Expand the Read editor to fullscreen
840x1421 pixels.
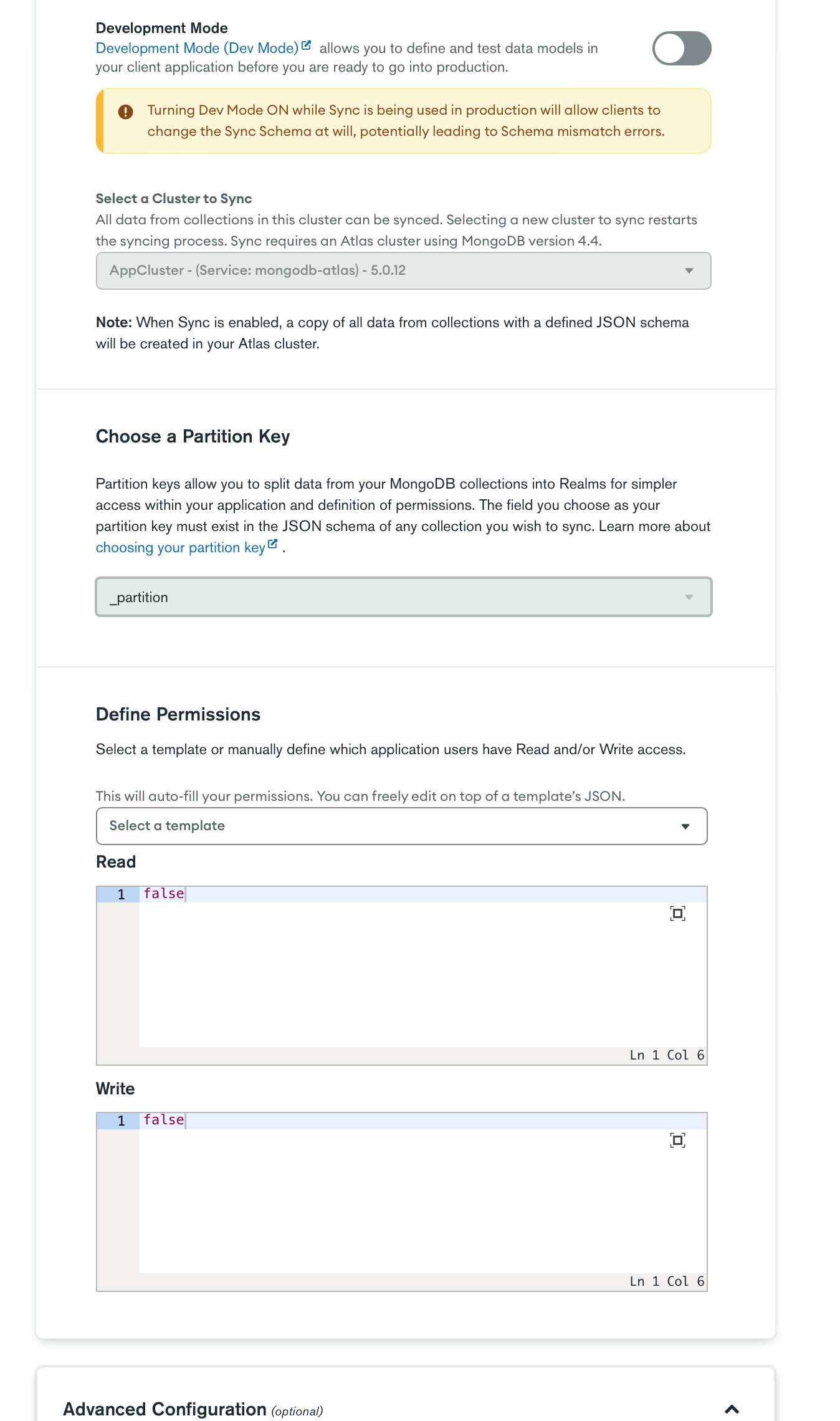tap(677, 914)
